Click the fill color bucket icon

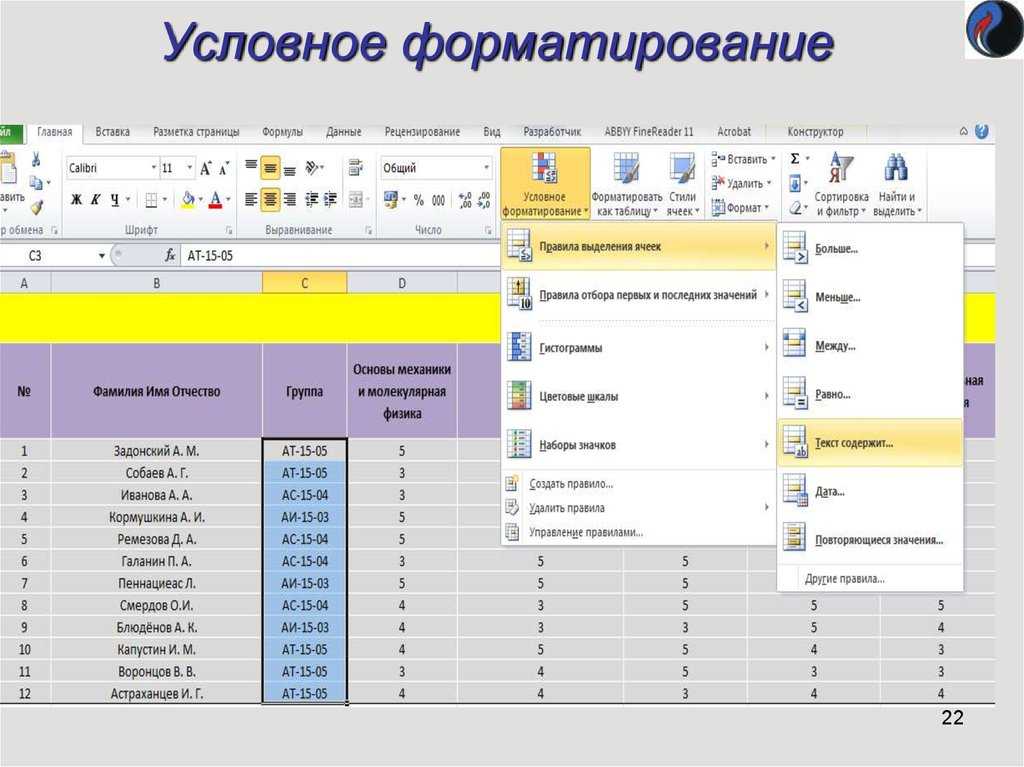(x=188, y=199)
